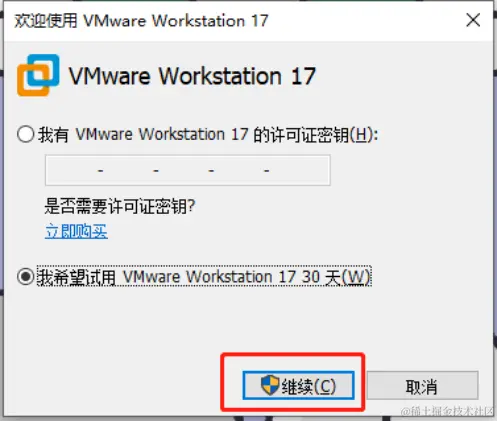Click the 是否需要许可证密钥? text

[x=120, y=206]
